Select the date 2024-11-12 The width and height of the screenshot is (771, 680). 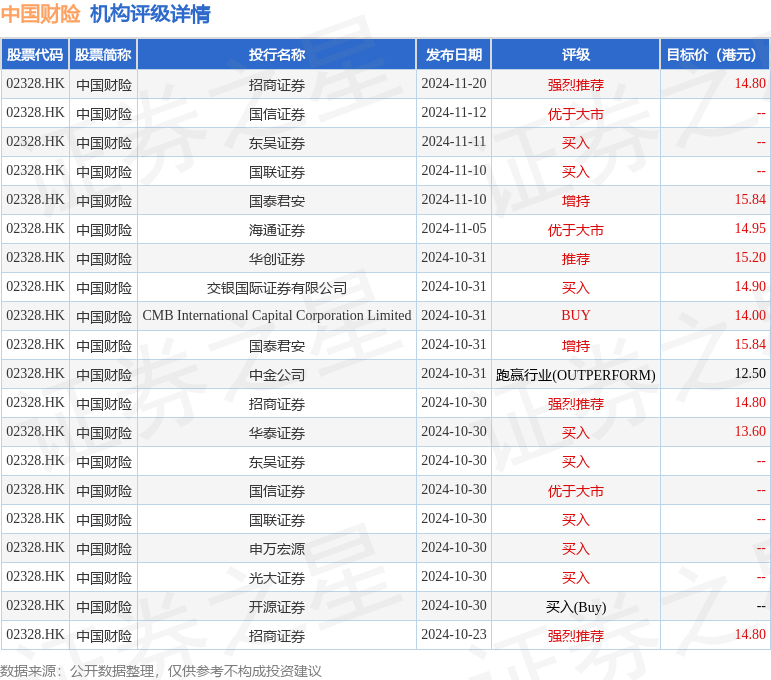454,113
